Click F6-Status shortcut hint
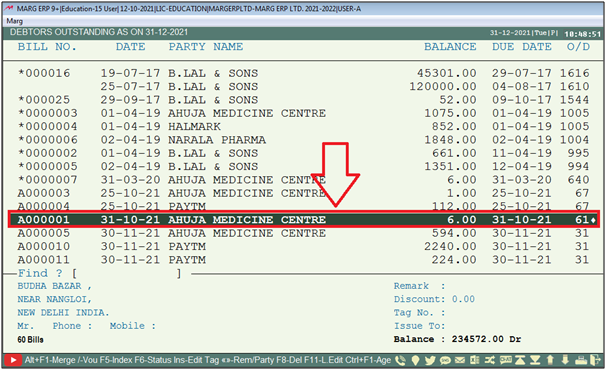The width and height of the screenshot is (607, 370). 153,360
